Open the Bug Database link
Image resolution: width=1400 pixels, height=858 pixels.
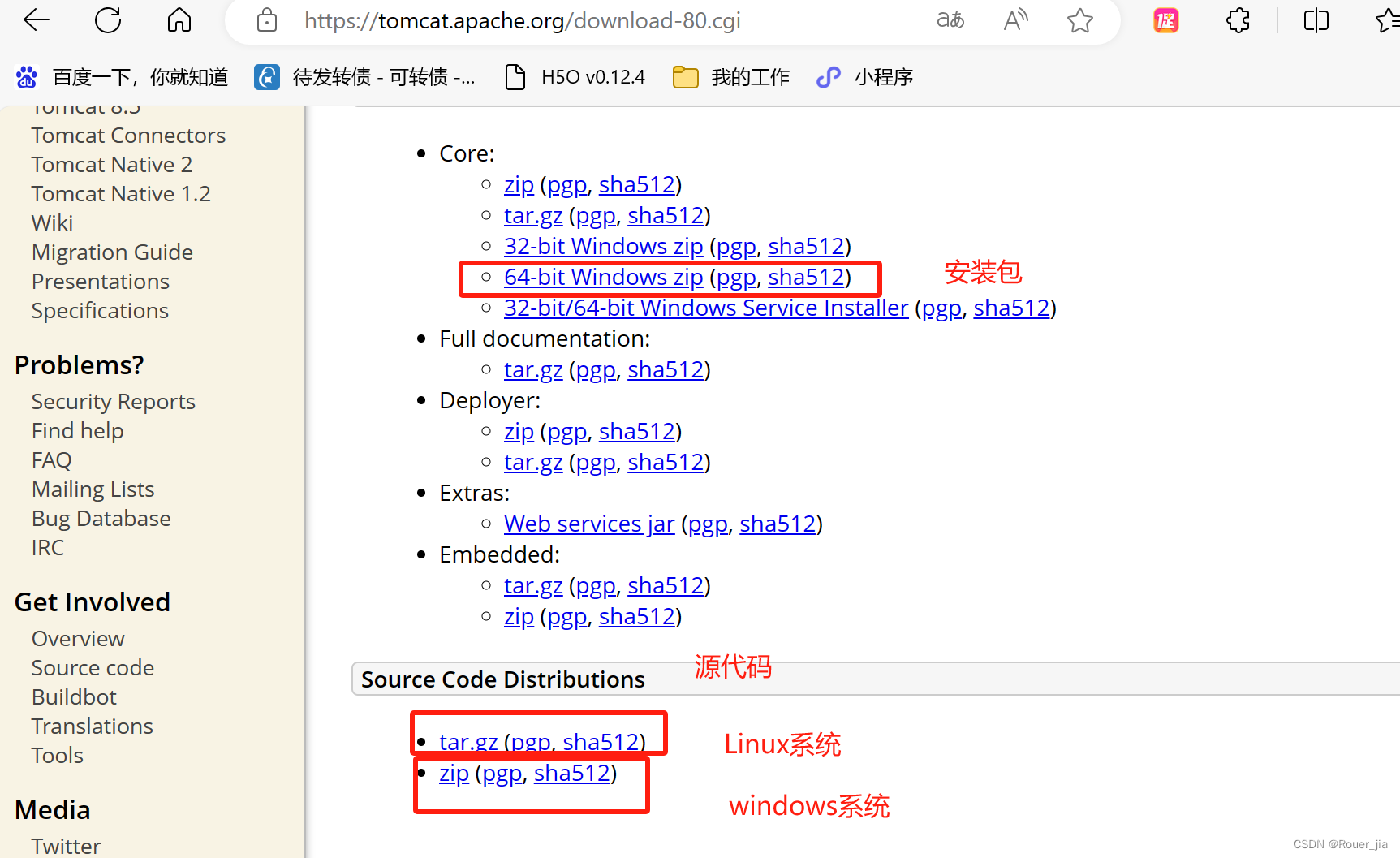click(x=101, y=519)
